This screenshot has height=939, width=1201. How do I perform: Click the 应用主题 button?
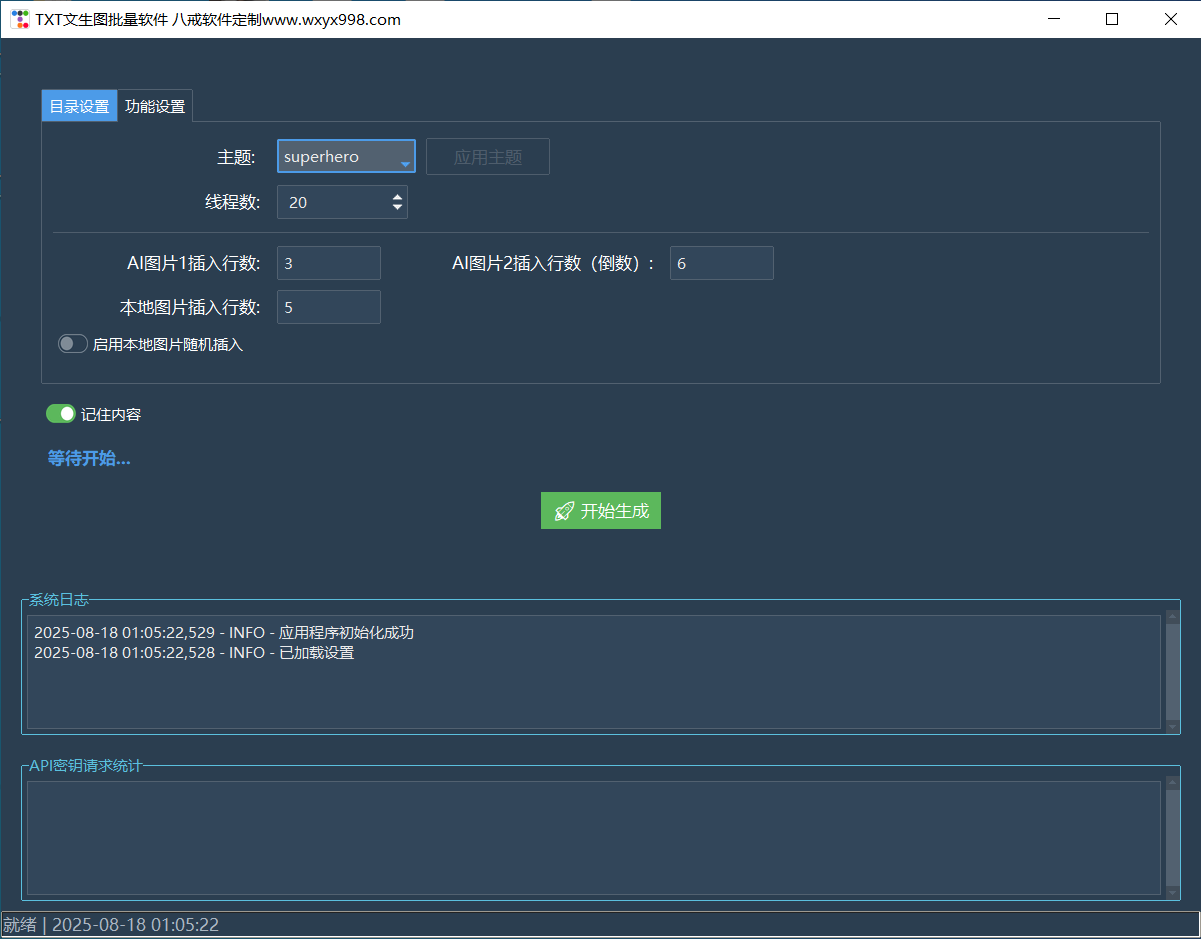point(487,157)
